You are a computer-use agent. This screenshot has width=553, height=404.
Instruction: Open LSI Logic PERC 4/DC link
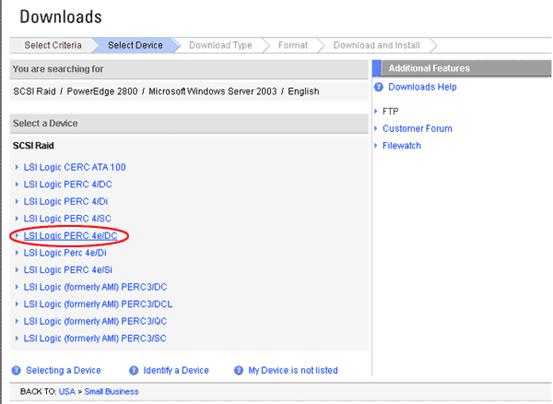(68, 184)
